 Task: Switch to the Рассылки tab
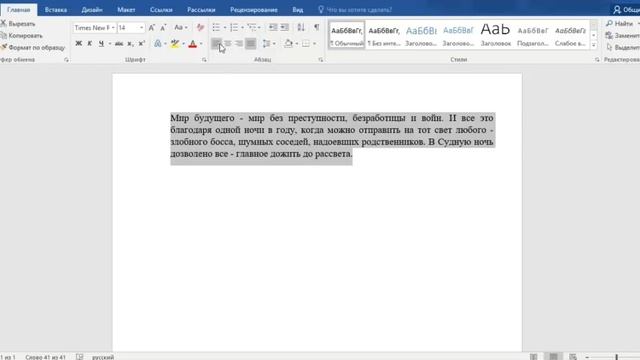pyautogui.click(x=201, y=9)
